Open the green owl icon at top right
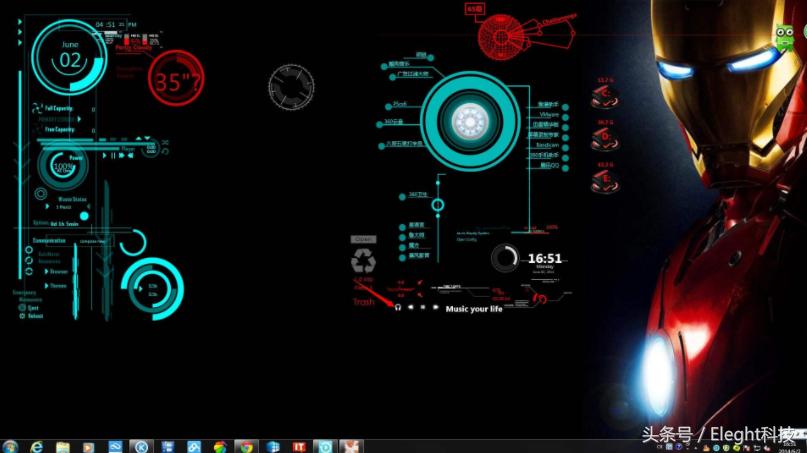 point(785,37)
